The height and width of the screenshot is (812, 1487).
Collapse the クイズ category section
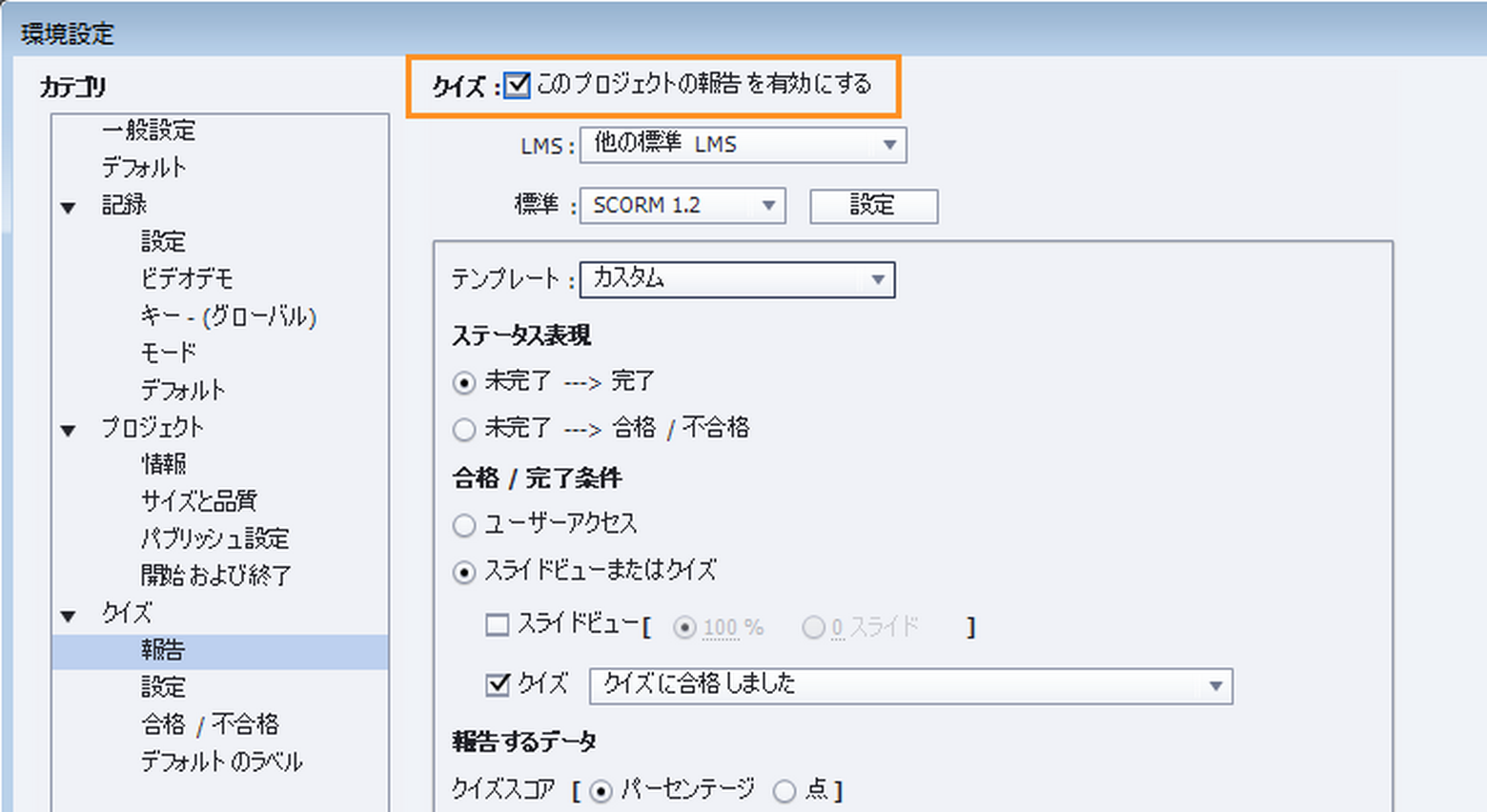[x=68, y=614]
